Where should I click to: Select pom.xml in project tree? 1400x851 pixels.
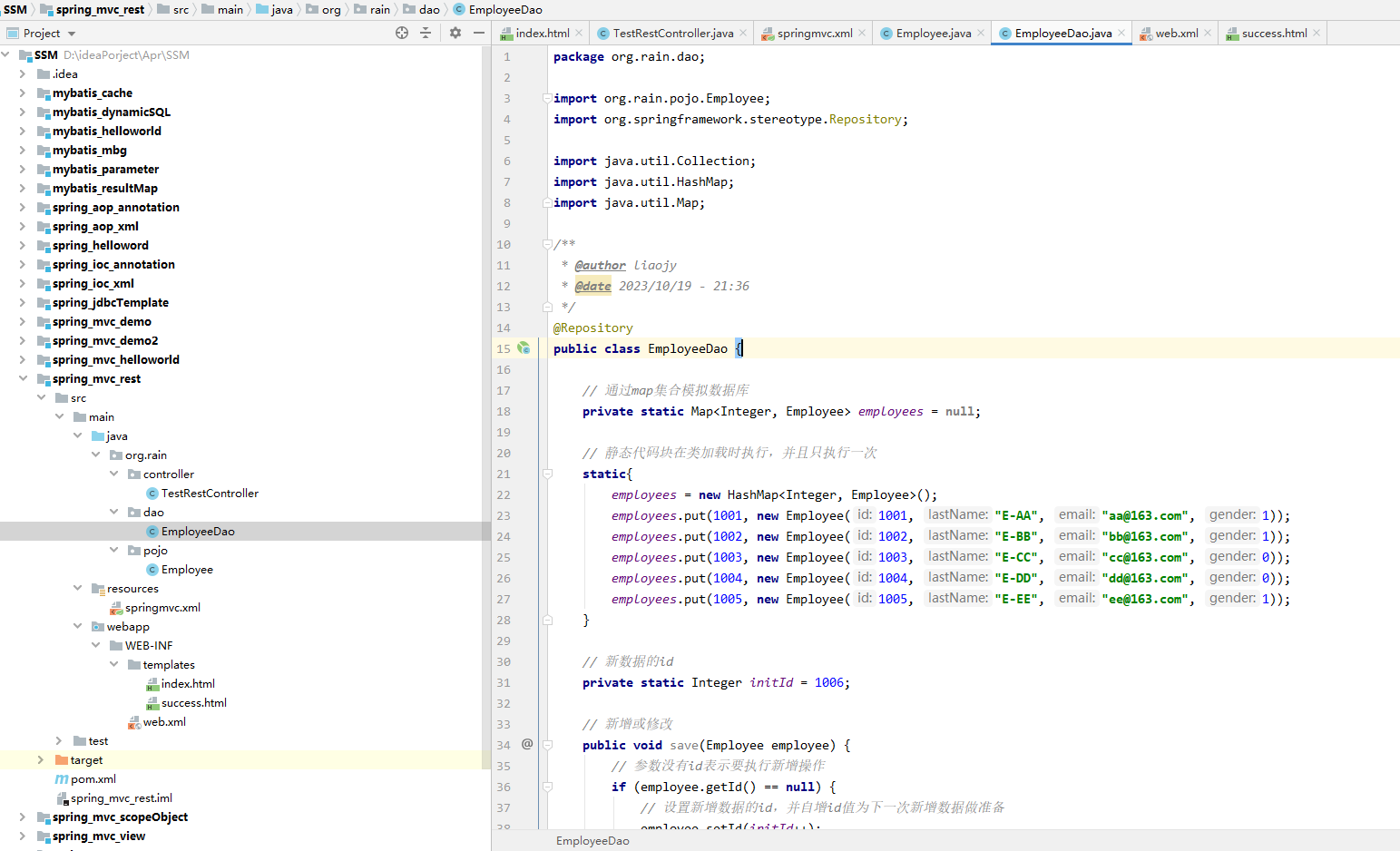pos(93,779)
